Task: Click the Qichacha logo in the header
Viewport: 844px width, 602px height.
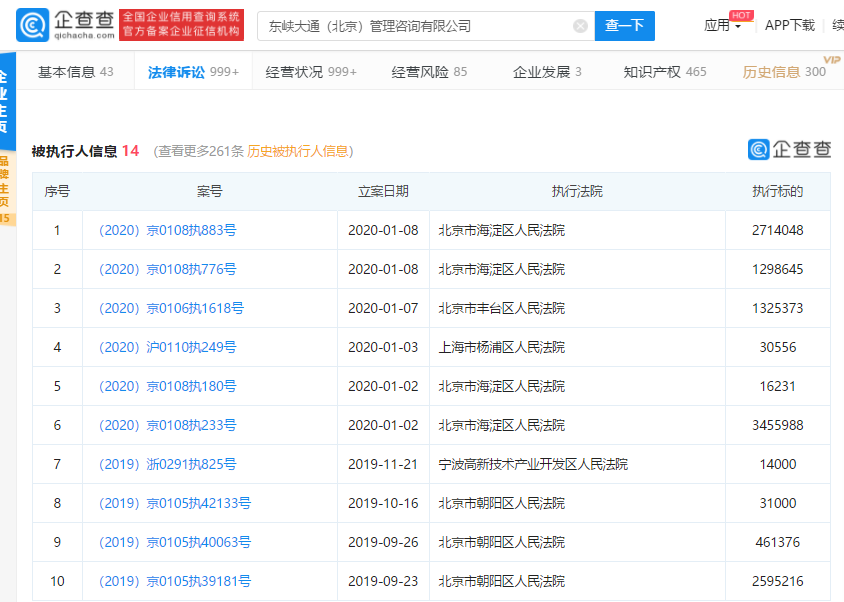Action: tap(65, 25)
